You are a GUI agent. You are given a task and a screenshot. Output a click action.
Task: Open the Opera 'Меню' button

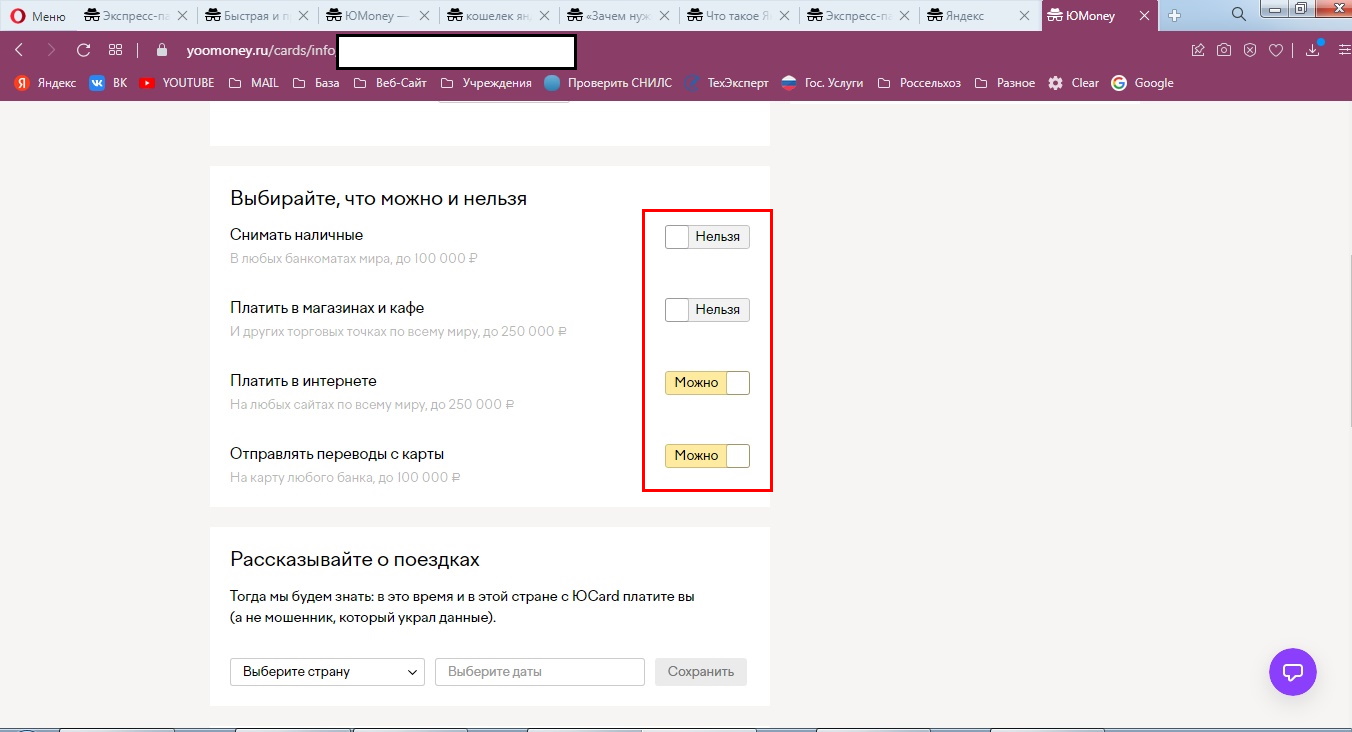point(35,15)
